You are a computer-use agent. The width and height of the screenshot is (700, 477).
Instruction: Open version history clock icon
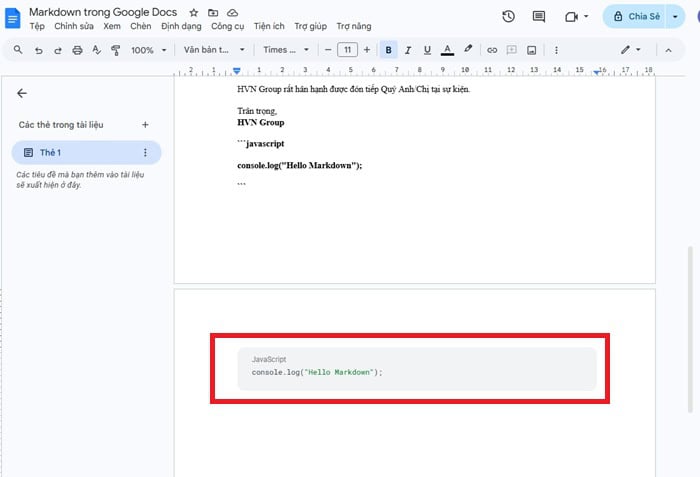508,17
